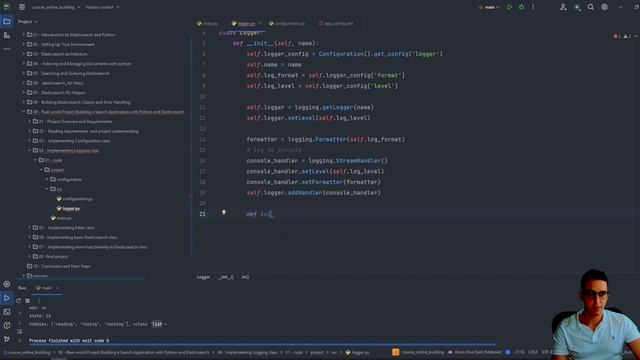Open the PyCharm app icon in the title bar
Viewport: 640px width, 360px height.
coord(7,7)
